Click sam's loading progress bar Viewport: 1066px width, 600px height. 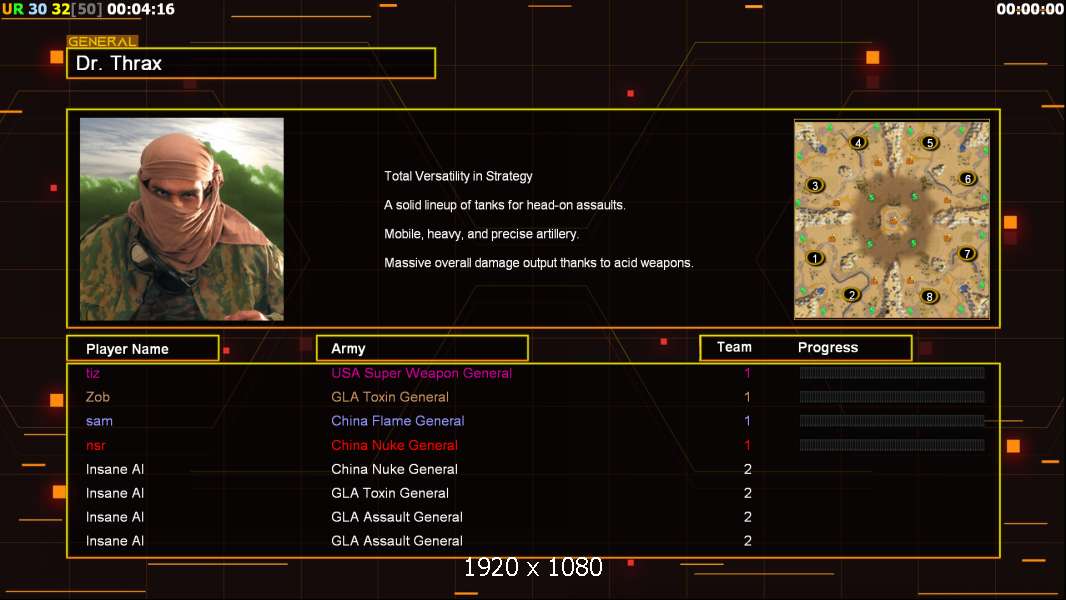(892, 421)
